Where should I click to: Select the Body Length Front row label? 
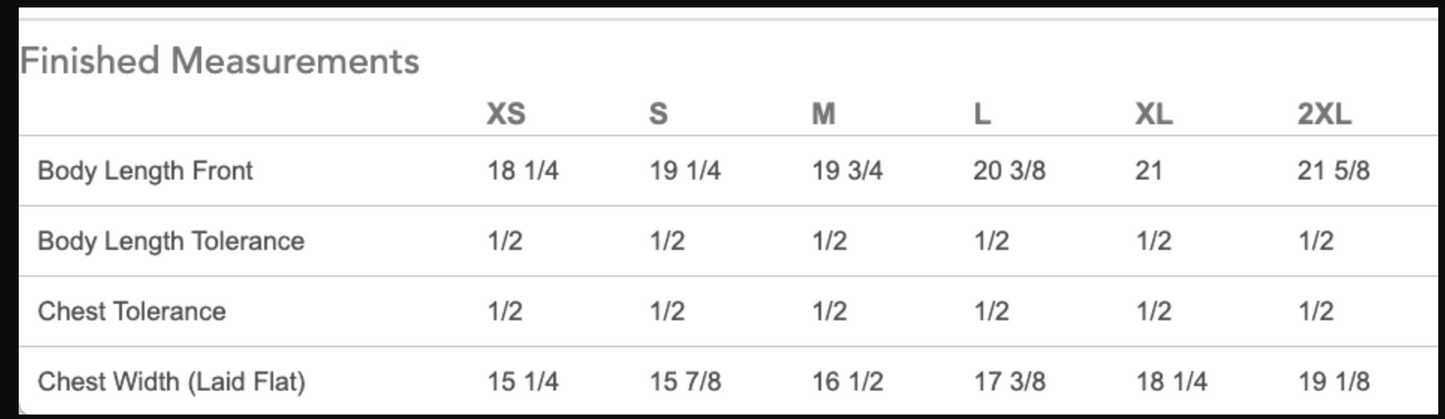pyautogui.click(x=145, y=171)
